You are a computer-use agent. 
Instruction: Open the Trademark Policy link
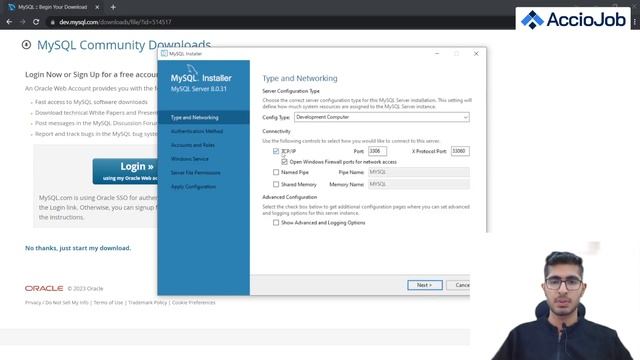point(148,302)
